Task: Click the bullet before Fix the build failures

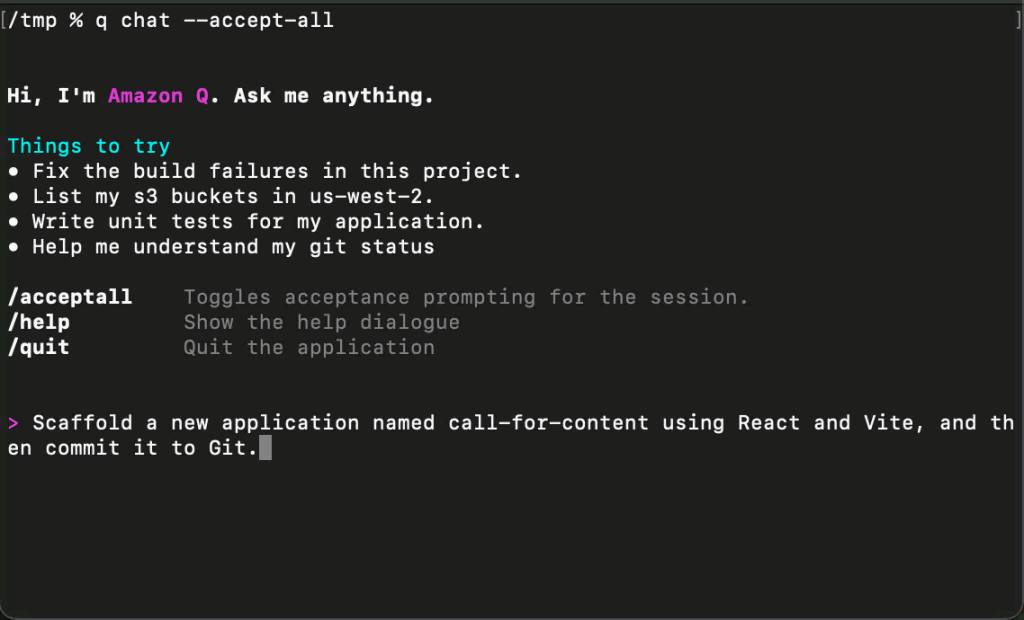Action: point(13,172)
